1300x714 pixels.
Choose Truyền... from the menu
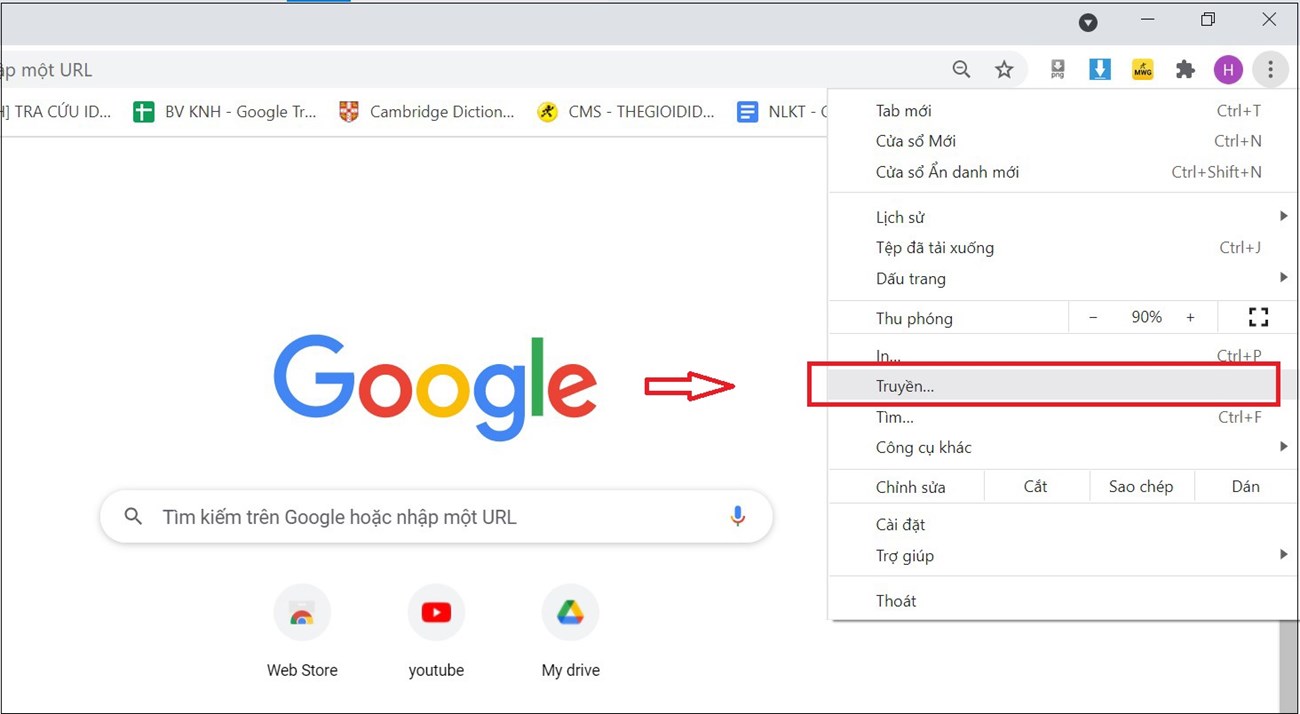[x=1063, y=386]
